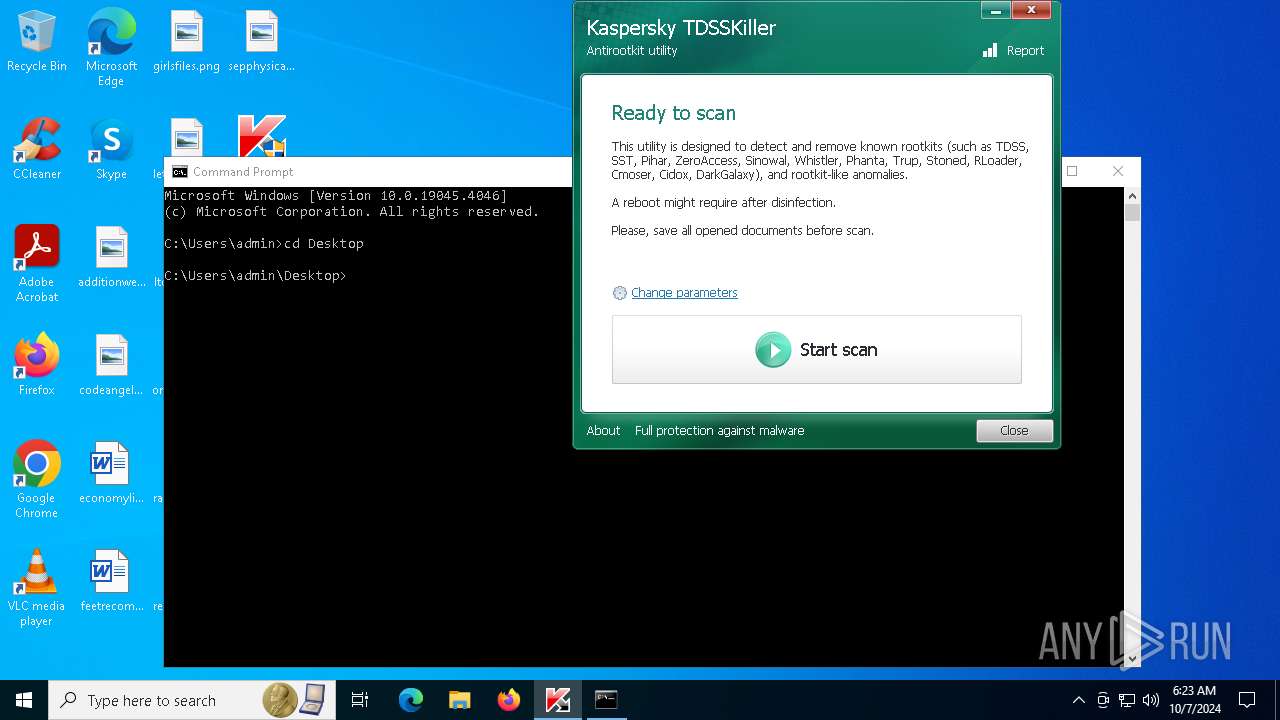Select the Google Chrome desktop shortcut

point(37,480)
